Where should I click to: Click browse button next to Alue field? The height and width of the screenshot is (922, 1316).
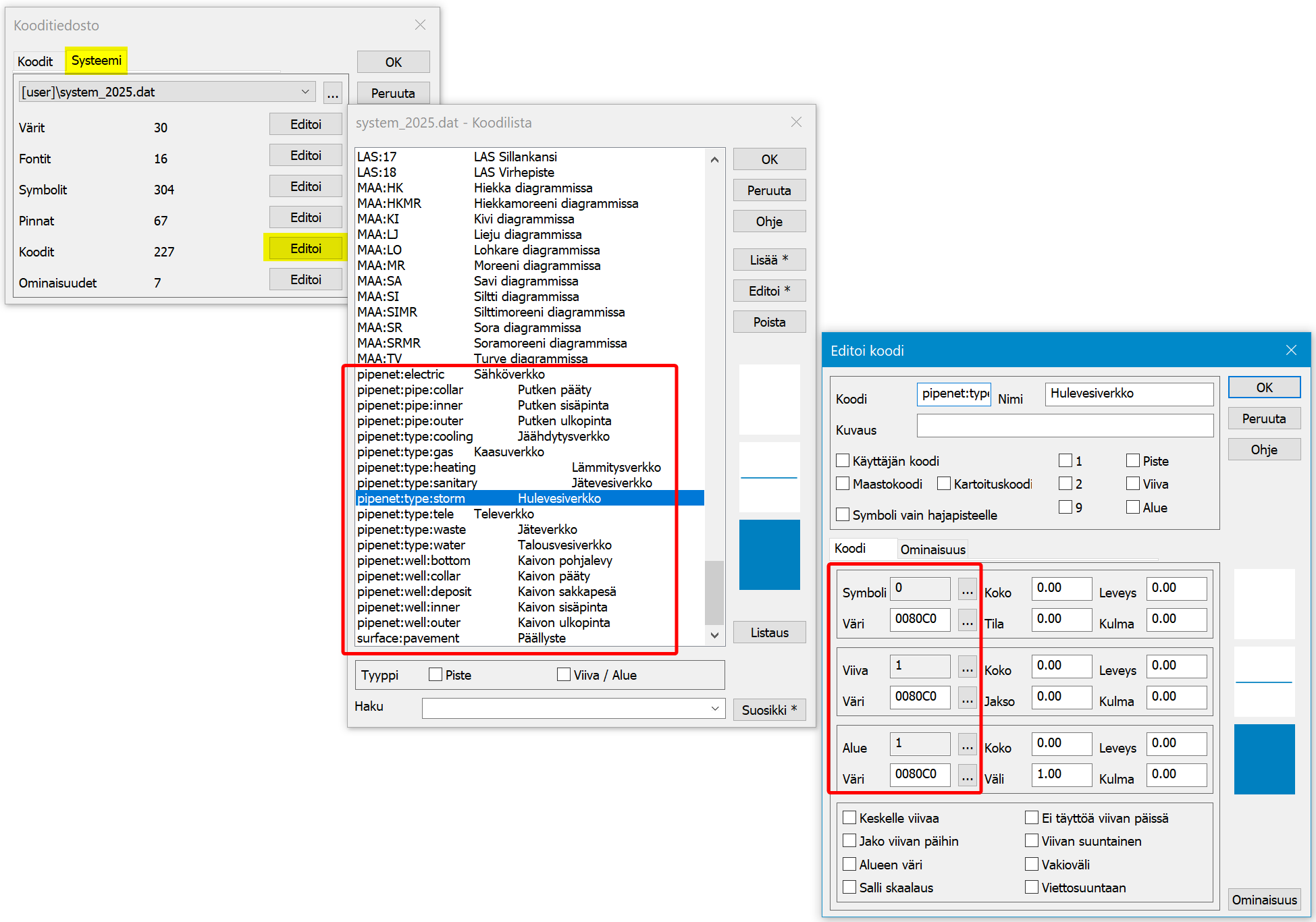coord(967,745)
